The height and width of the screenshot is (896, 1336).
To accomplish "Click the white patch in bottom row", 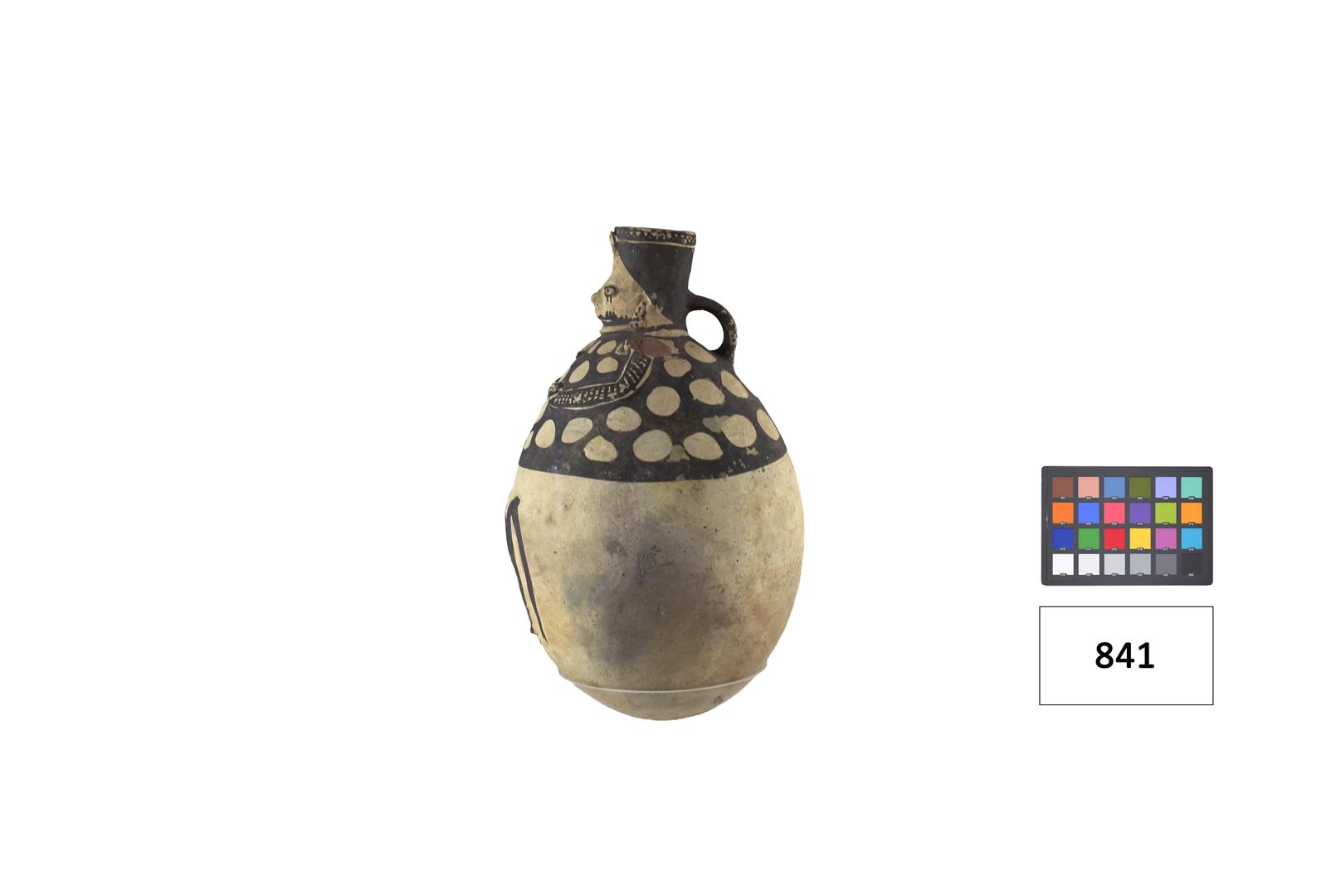I will [x=1063, y=564].
